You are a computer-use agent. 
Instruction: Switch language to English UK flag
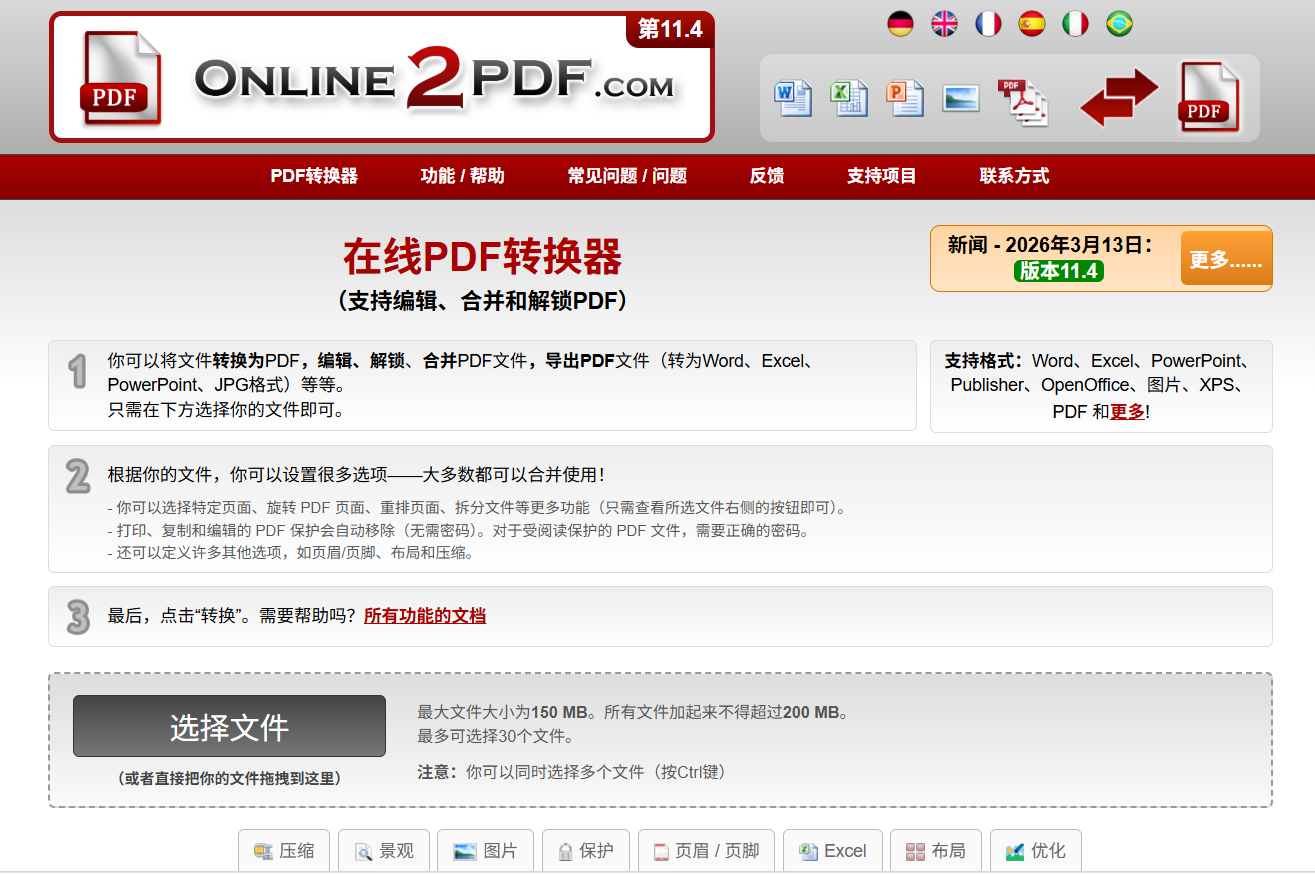pos(945,24)
